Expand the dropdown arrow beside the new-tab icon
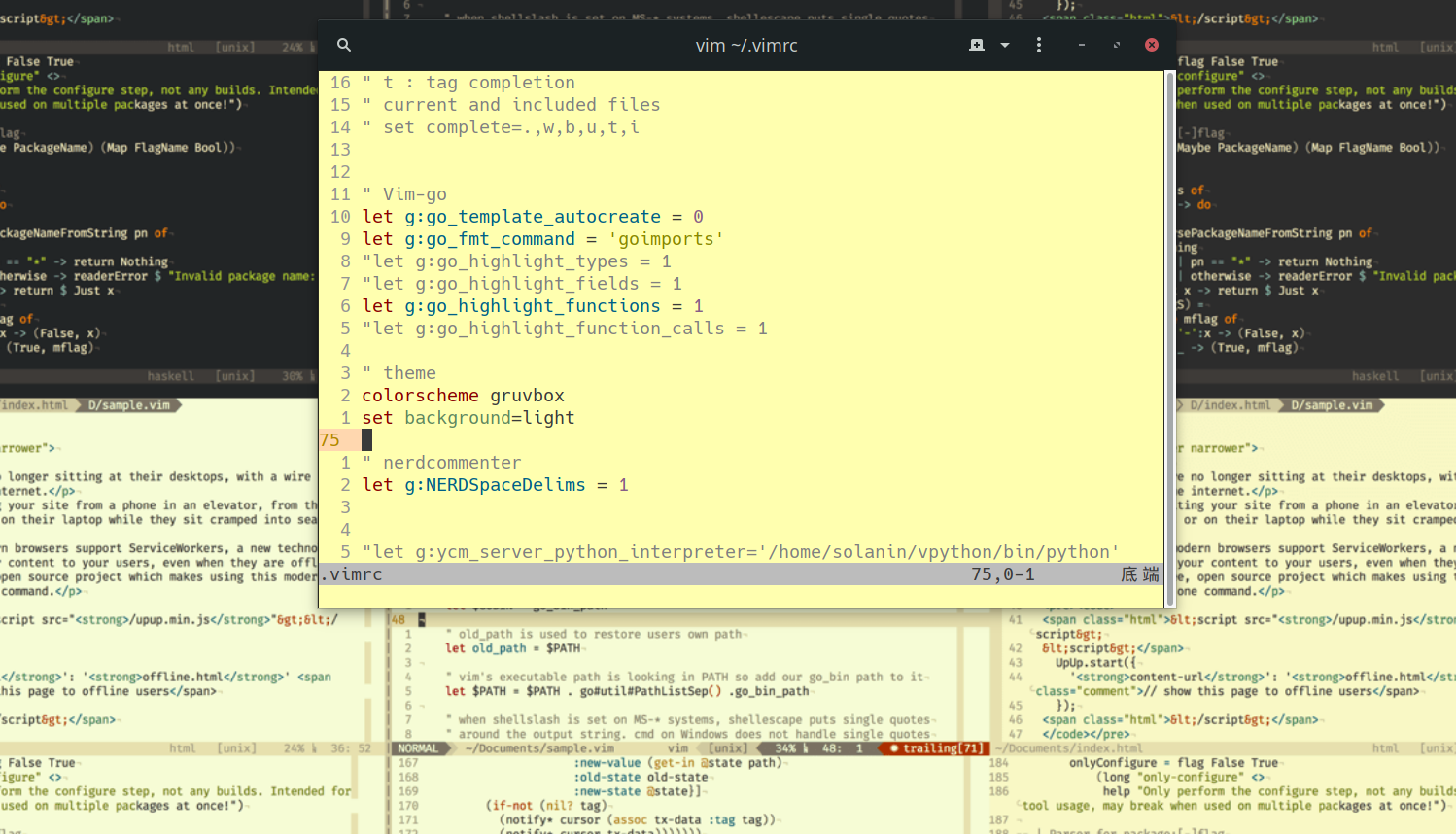 [1005, 45]
